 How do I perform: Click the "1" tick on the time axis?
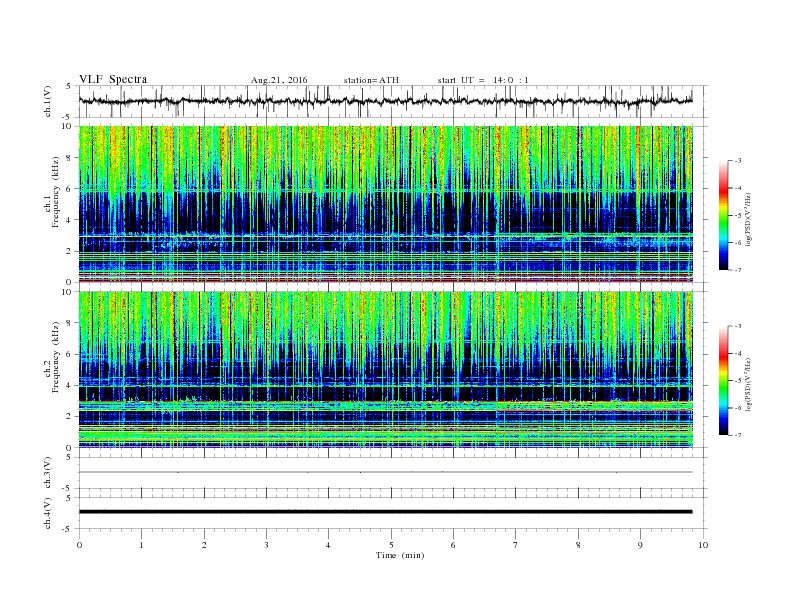pos(141,545)
